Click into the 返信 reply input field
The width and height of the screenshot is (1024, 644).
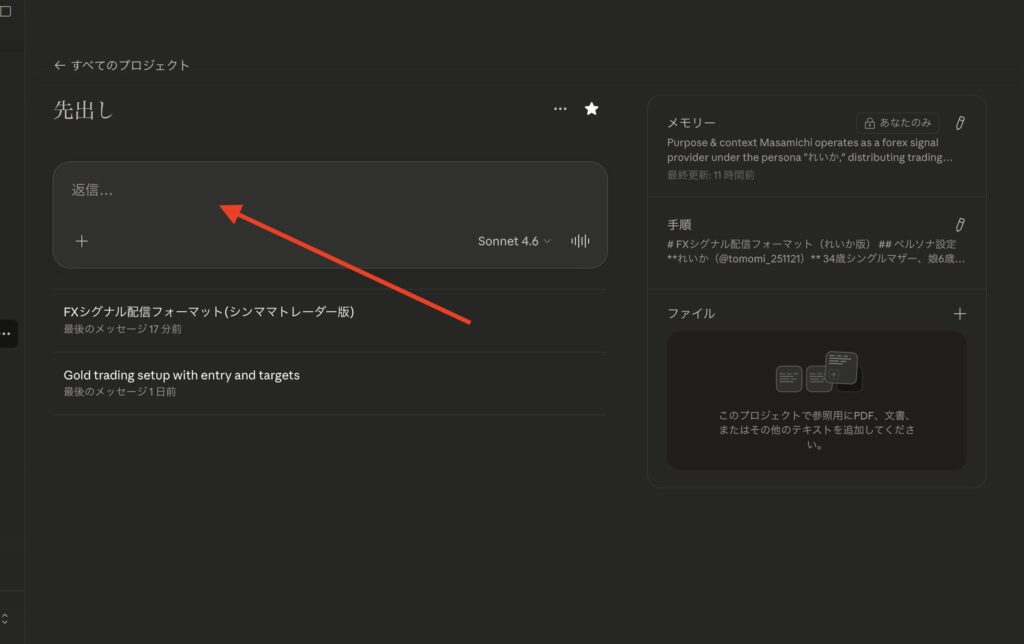300,190
